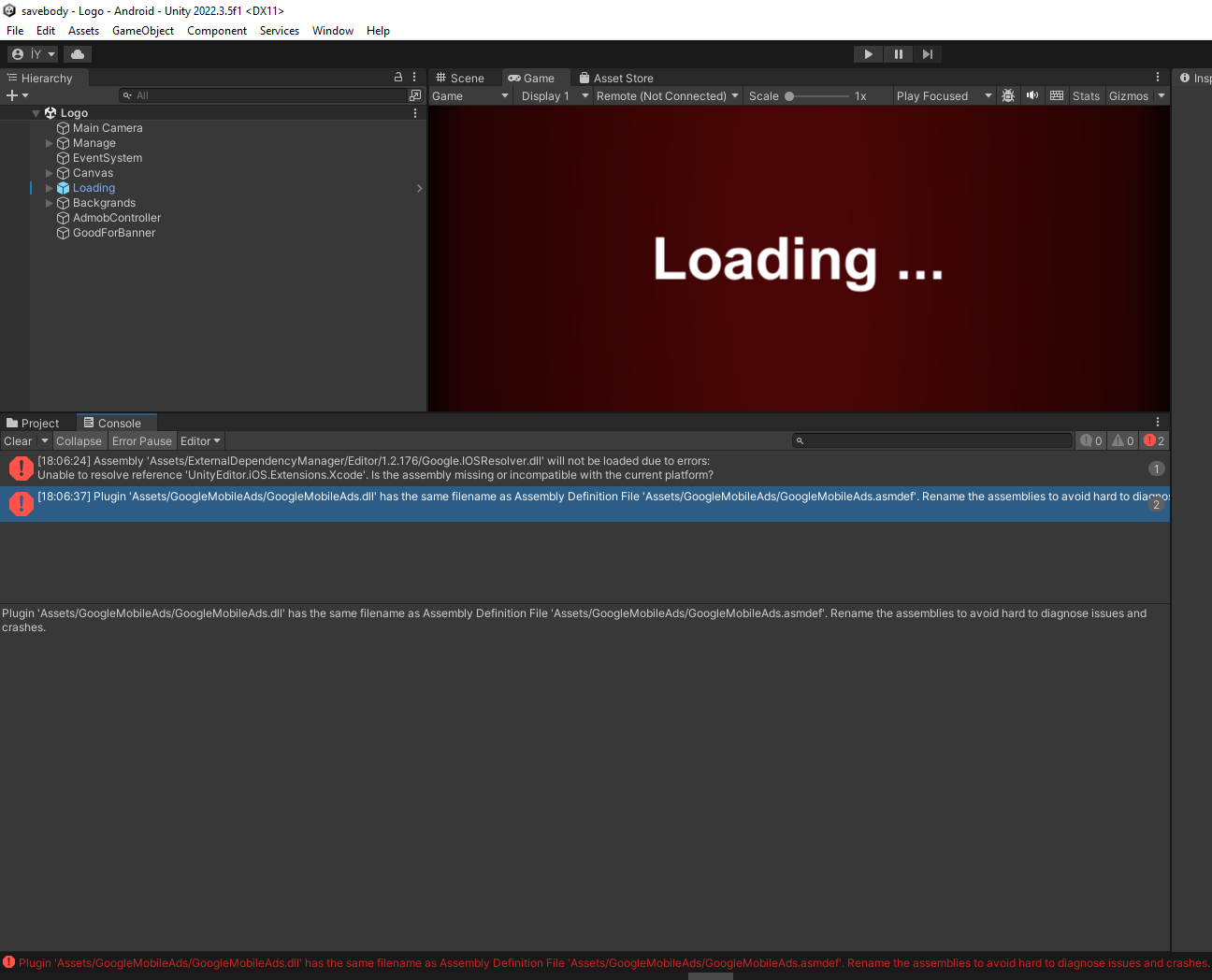Screen dimensions: 1212x980
Task: Open the Play Focused dropdown
Action: click(944, 96)
